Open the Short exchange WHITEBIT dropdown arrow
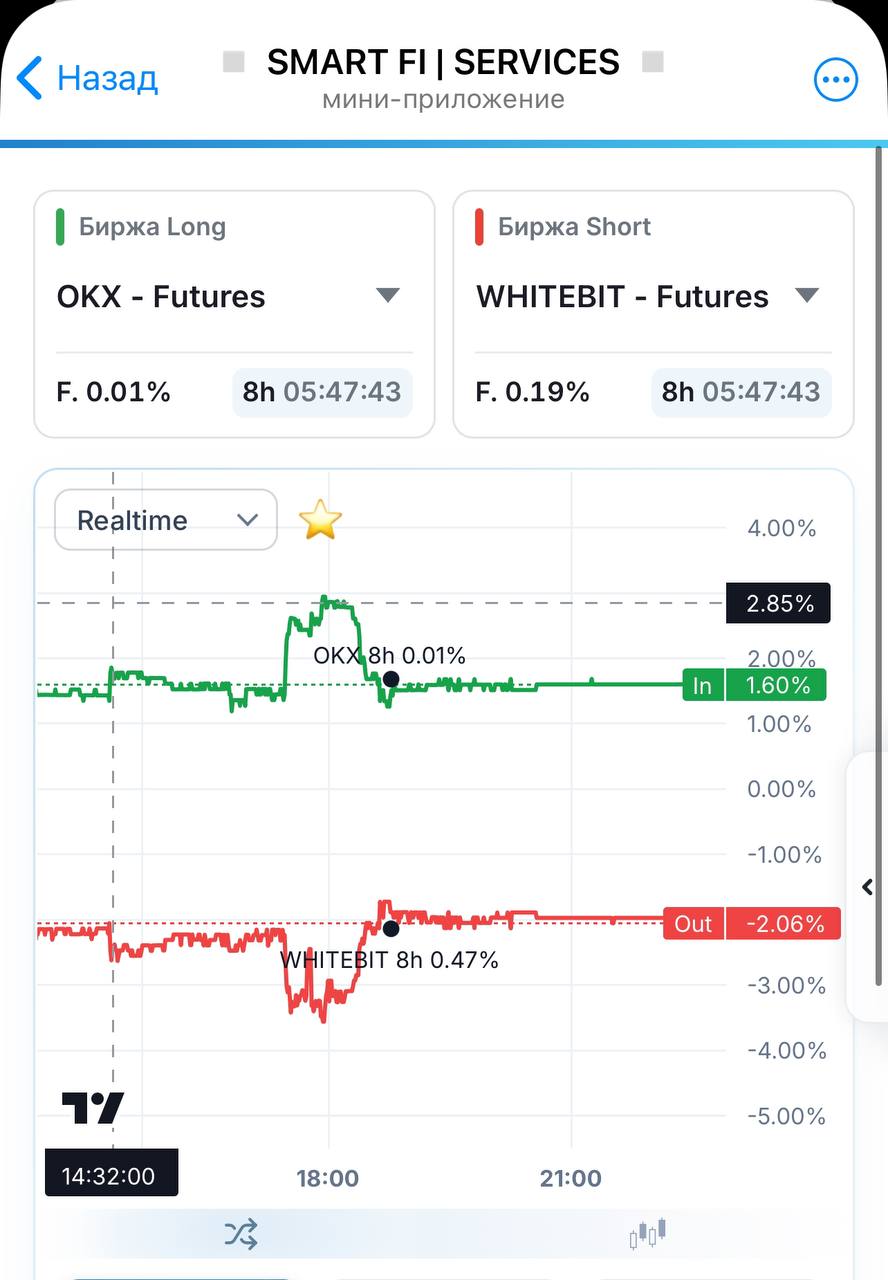 pyautogui.click(x=807, y=295)
